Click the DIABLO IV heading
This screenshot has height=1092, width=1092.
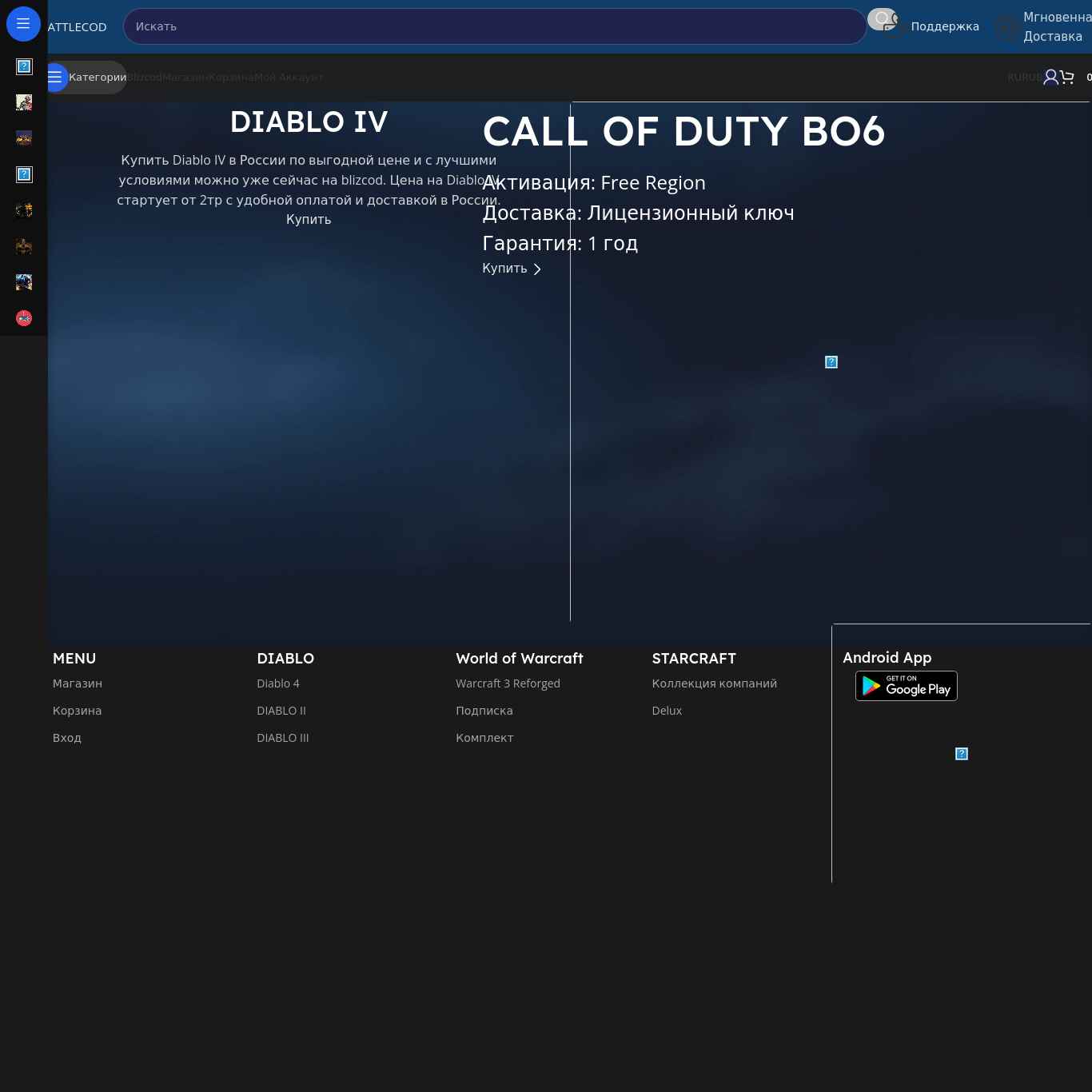point(309,122)
